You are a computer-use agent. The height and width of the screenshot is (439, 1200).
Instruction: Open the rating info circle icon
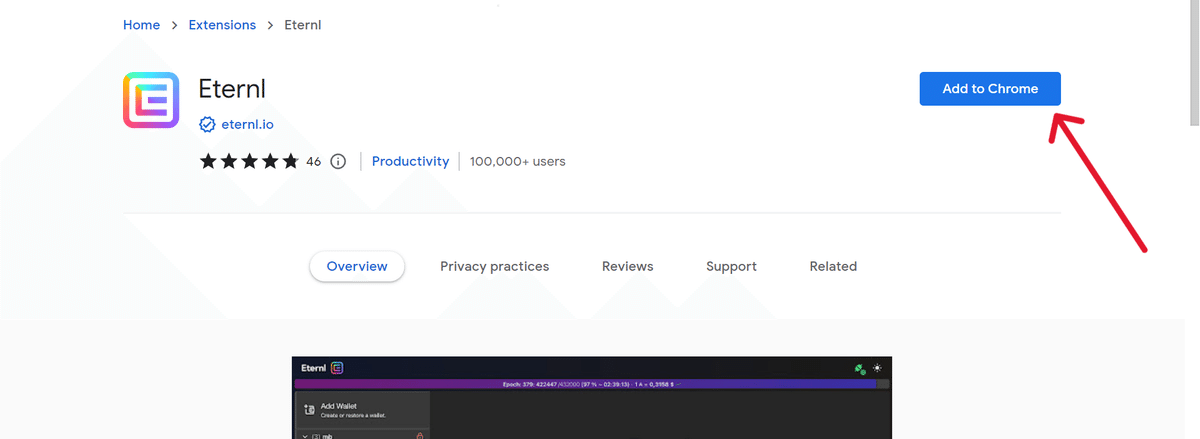click(338, 161)
